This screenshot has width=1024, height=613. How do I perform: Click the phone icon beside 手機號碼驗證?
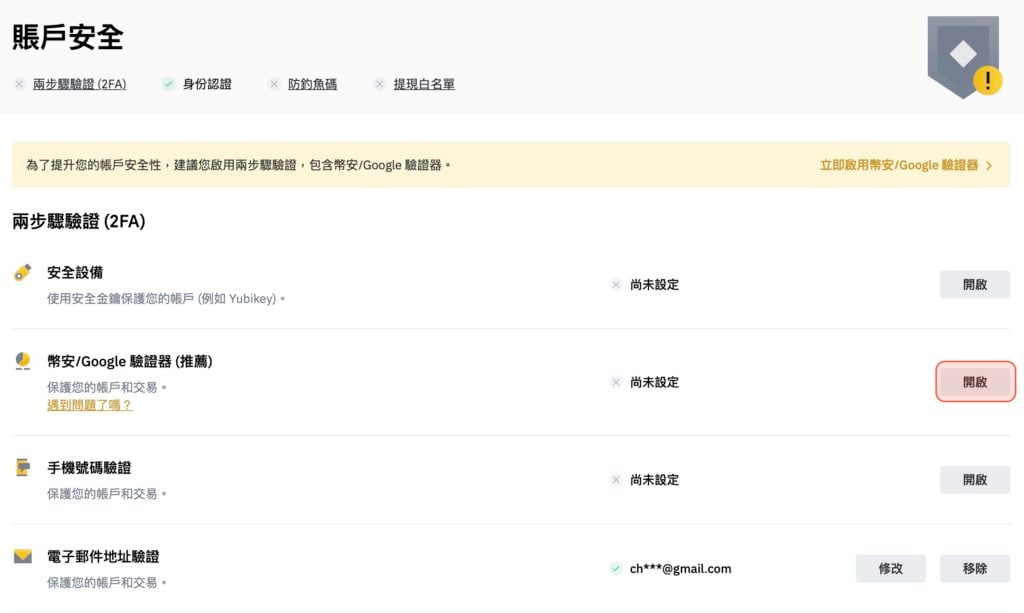click(x=23, y=467)
